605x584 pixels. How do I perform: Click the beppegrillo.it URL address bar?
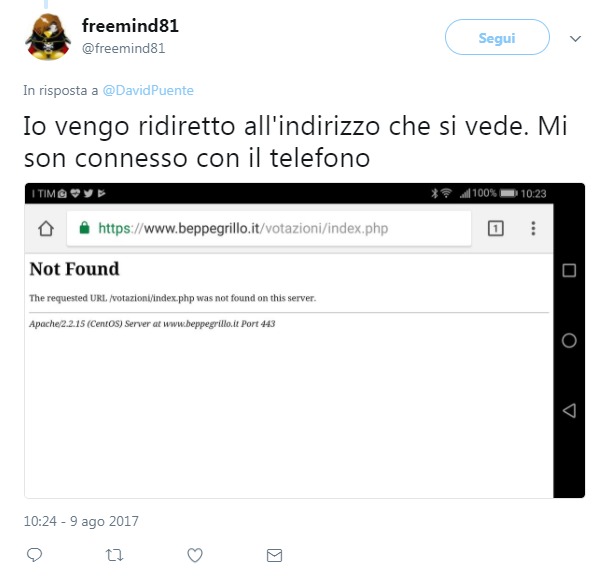pyautogui.click(x=269, y=228)
